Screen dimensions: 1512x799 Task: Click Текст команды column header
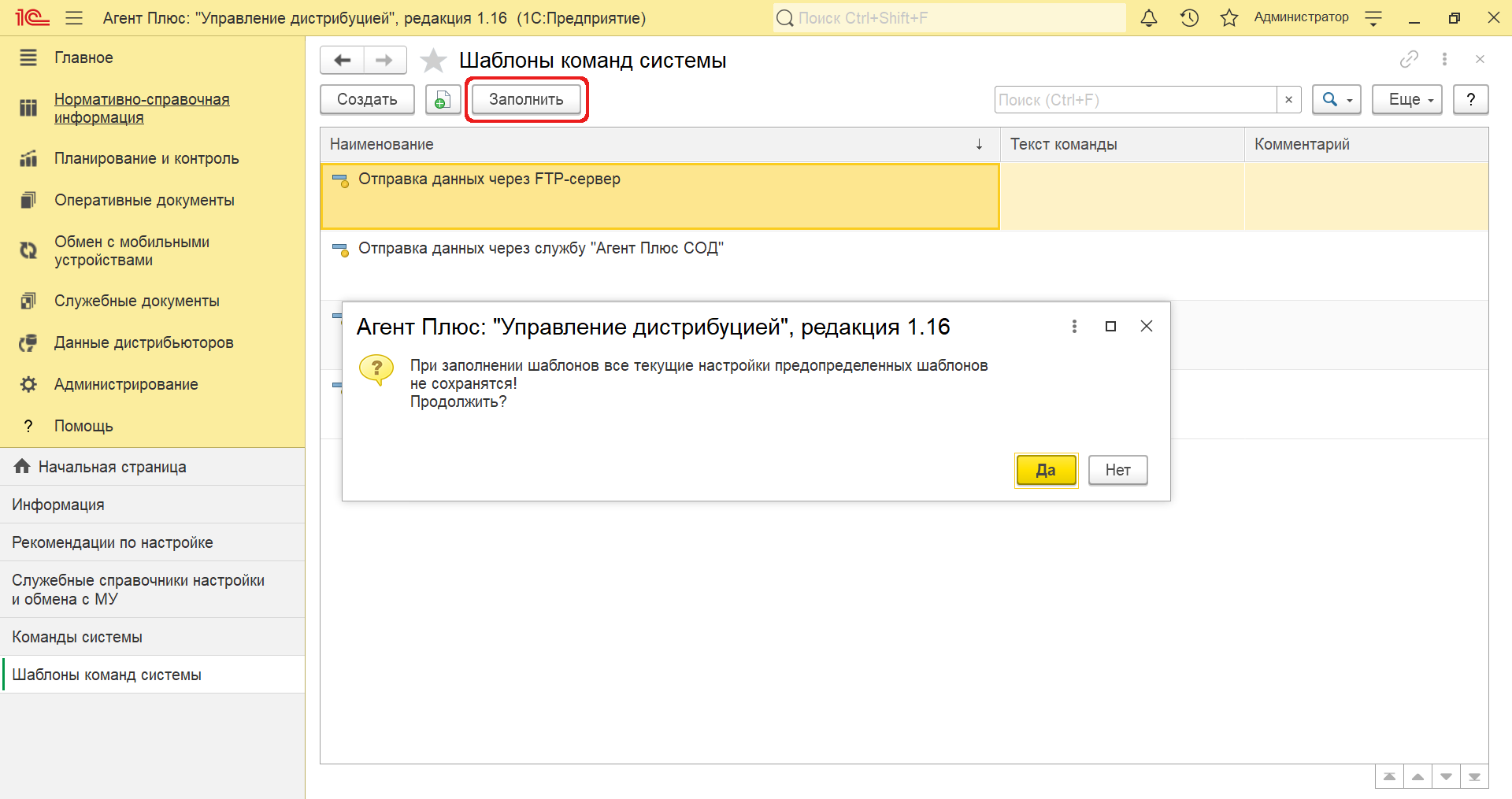pos(1122,144)
